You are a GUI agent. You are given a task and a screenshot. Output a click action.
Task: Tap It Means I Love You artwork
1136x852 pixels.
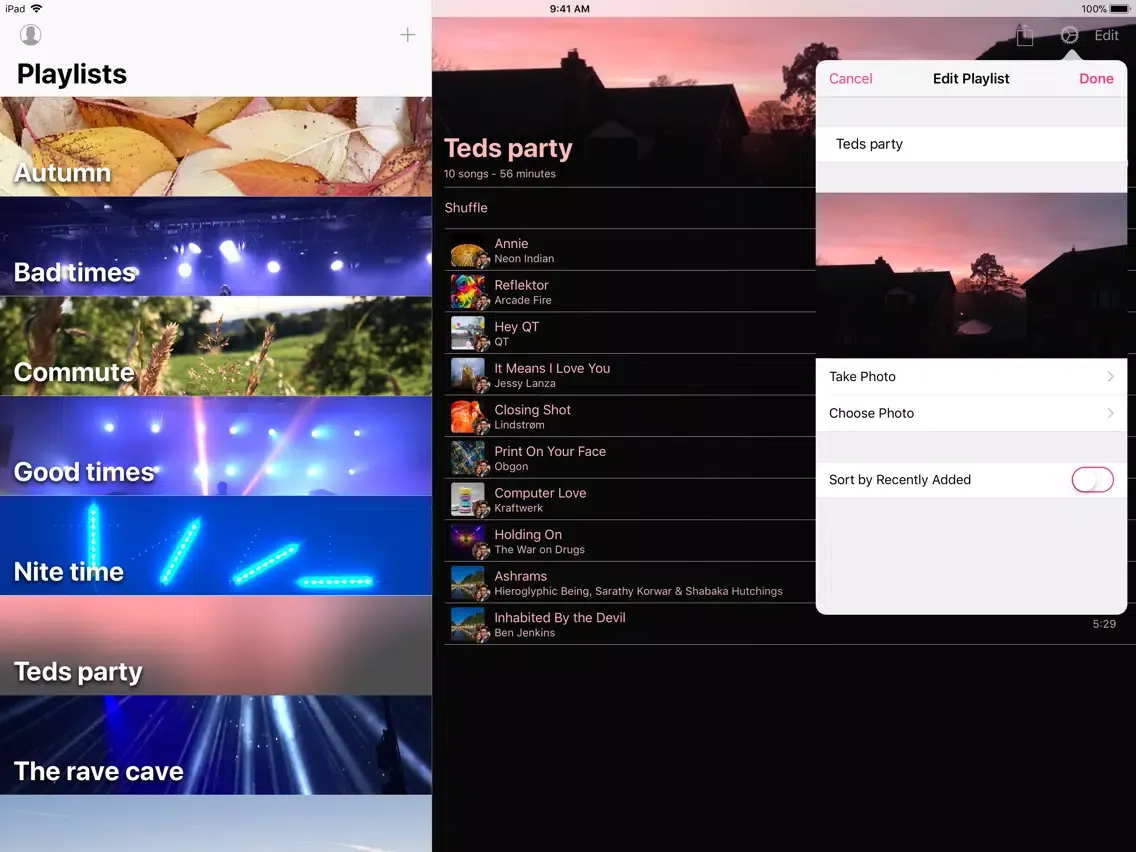point(468,375)
